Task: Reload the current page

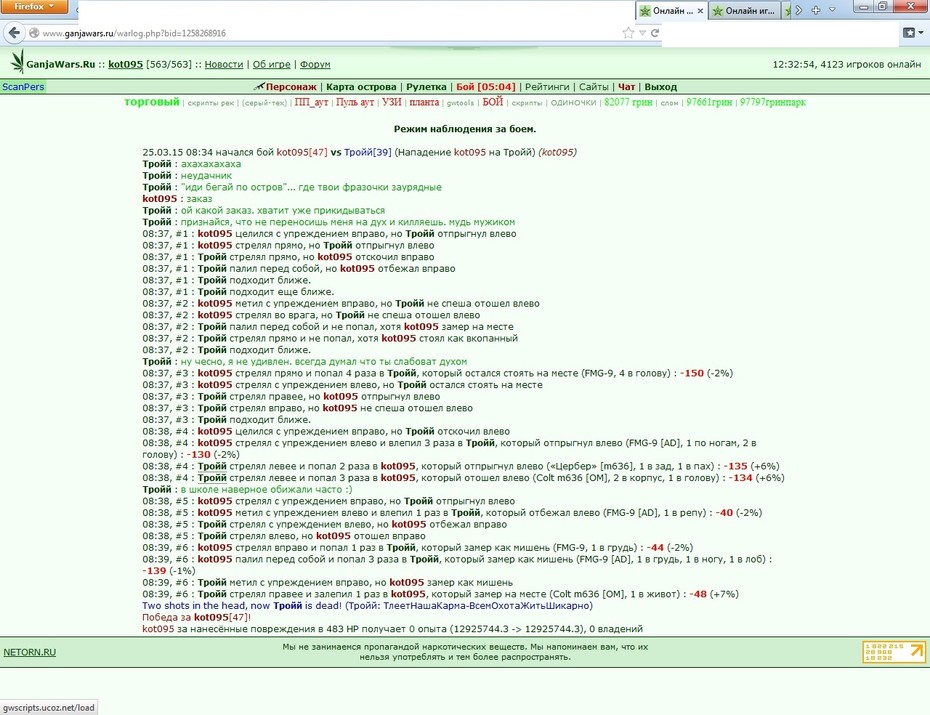Action: point(655,33)
